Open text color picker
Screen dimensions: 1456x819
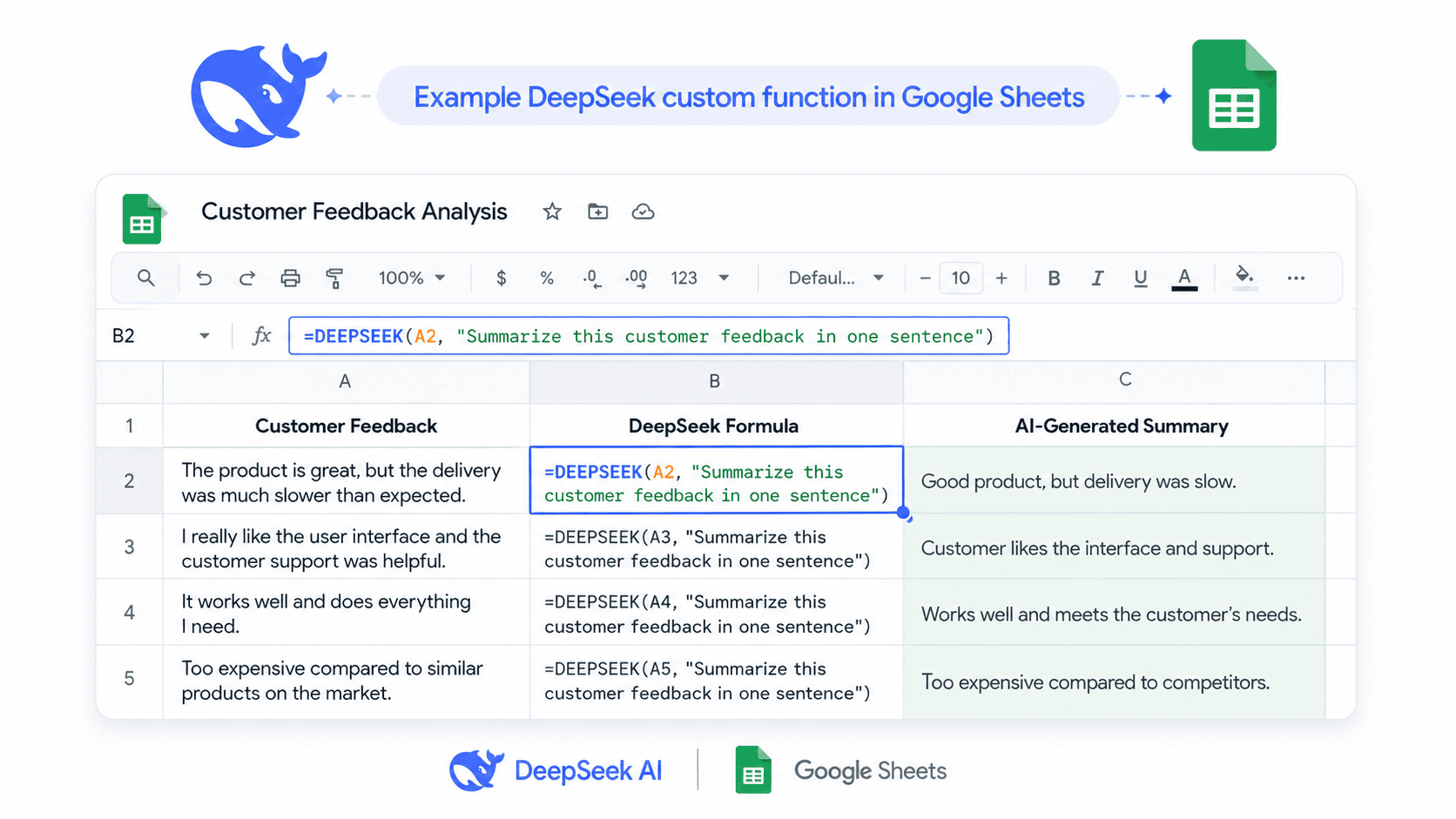click(x=1184, y=279)
